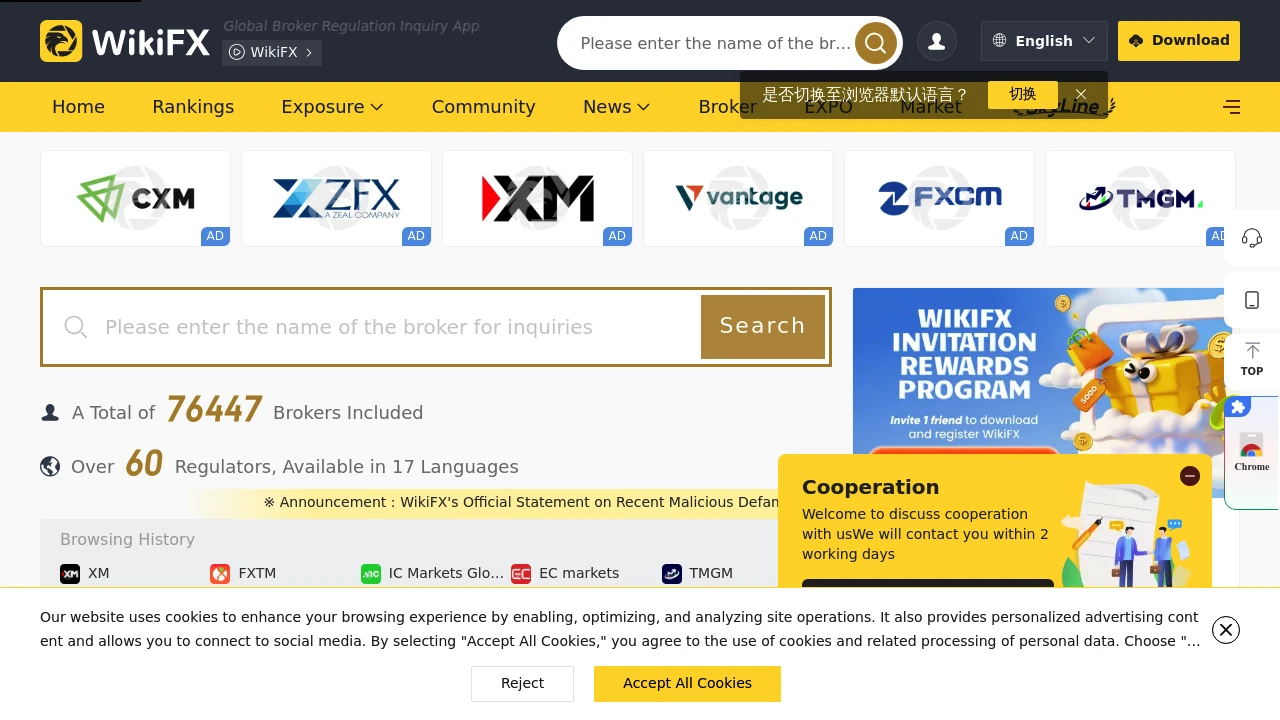Click the EC markets icon in history
Viewport: 1280px width, 720px height.
click(521, 574)
